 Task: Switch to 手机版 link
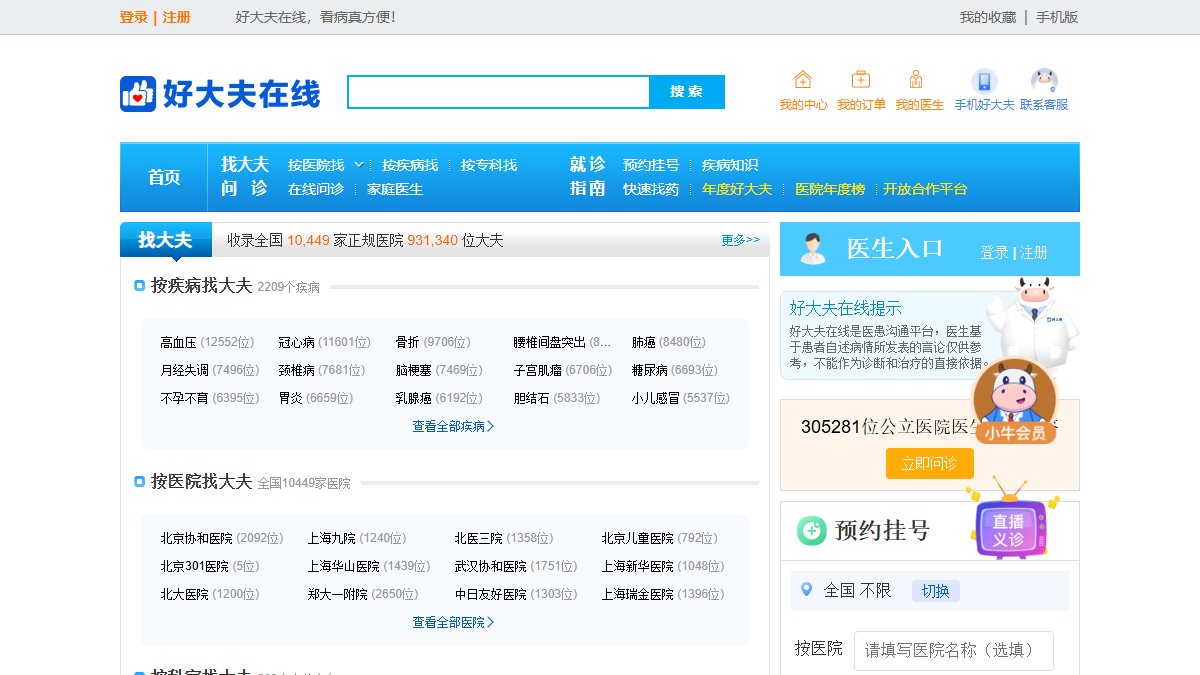pos(1057,17)
